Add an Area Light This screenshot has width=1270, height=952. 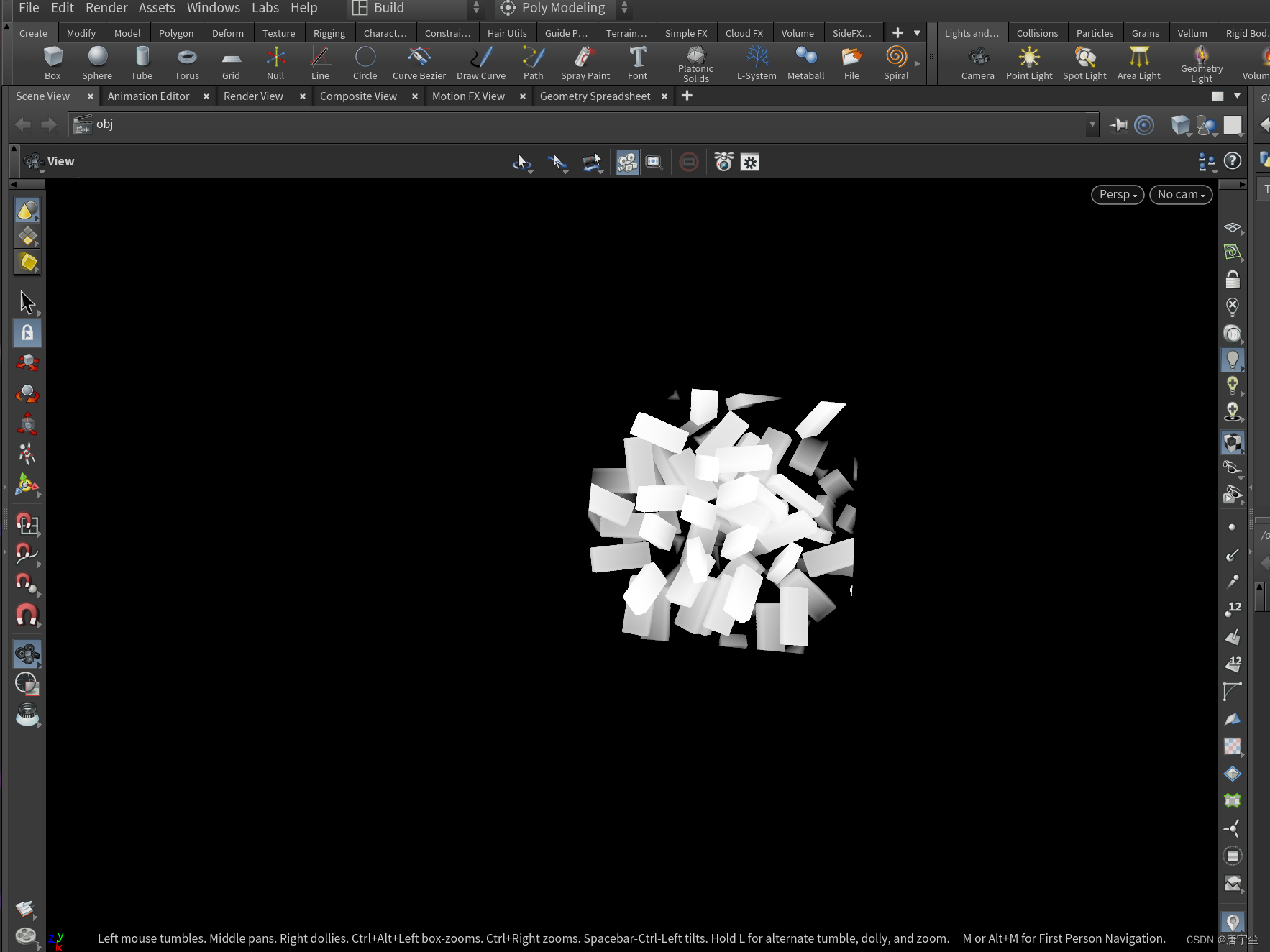pyautogui.click(x=1139, y=63)
